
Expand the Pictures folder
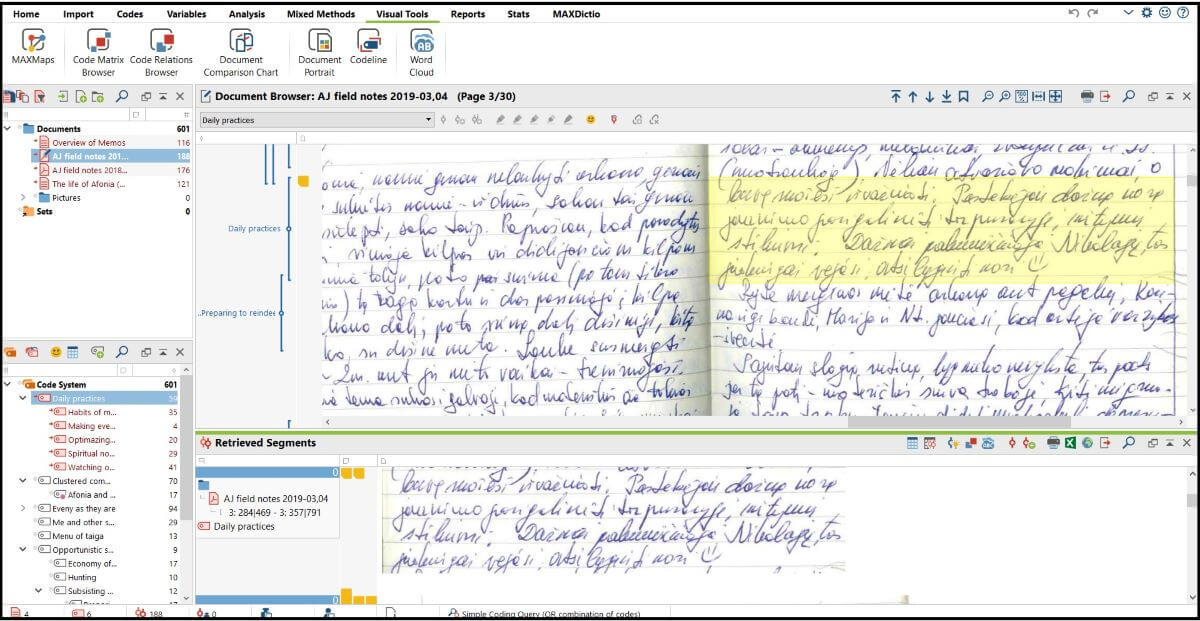pyautogui.click(x=23, y=198)
